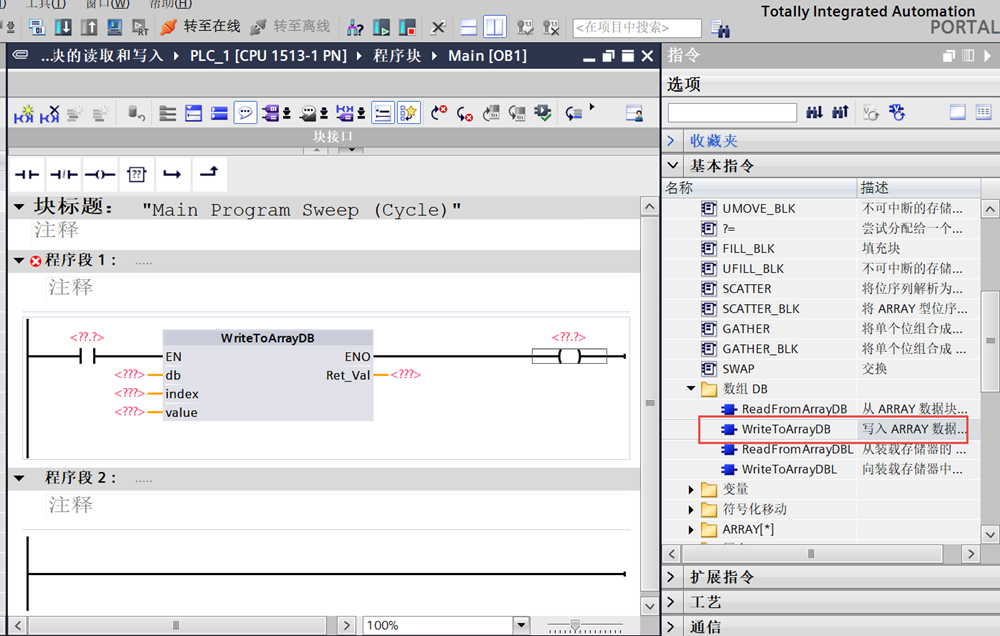Toggle network comments display
Image resolution: width=1000 pixels, height=636 pixels.
pos(245,113)
